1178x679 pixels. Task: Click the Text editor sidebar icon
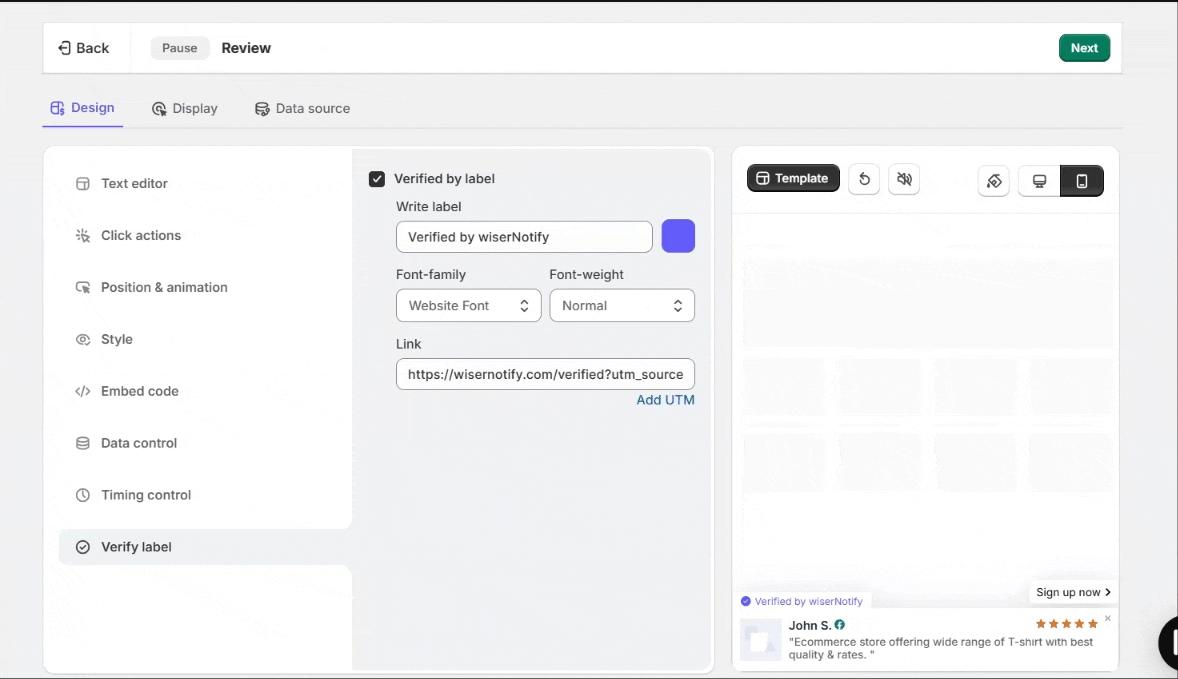pos(83,183)
